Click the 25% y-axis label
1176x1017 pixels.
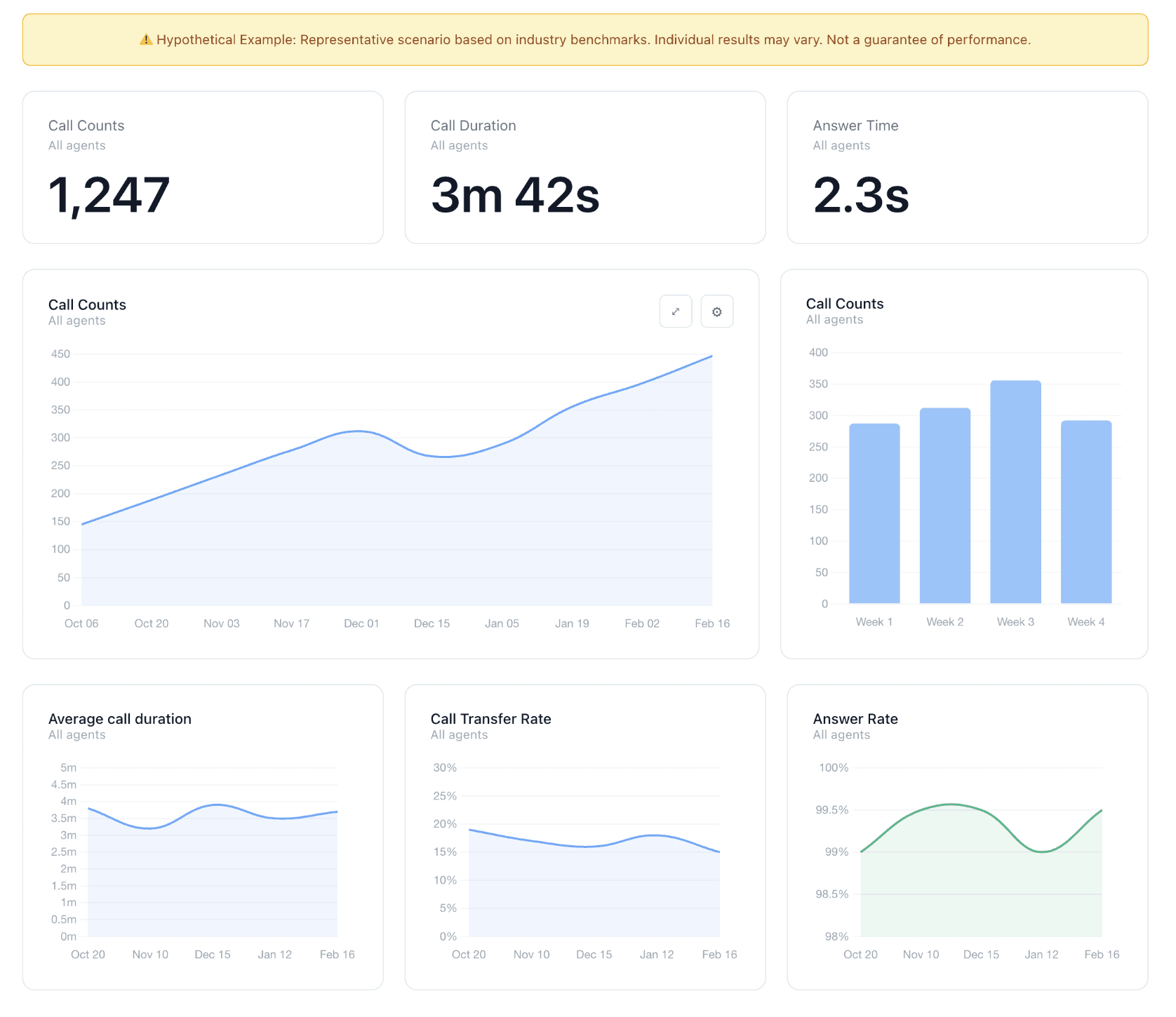click(445, 796)
